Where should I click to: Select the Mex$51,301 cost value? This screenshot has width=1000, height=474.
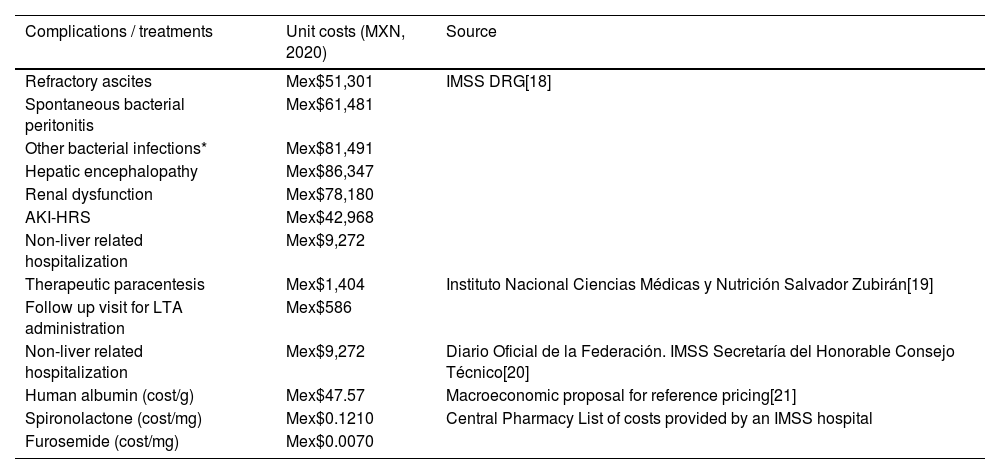[330, 82]
